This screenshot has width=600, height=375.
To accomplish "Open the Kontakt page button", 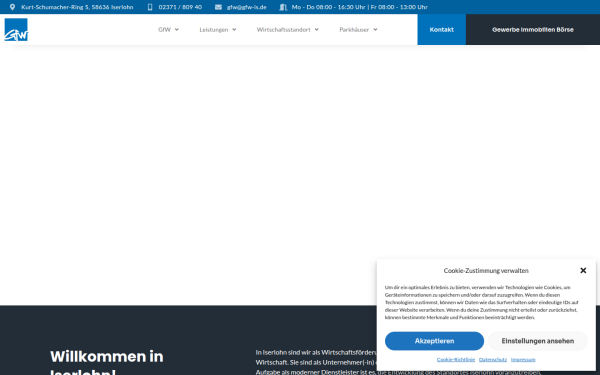I will [442, 29].
